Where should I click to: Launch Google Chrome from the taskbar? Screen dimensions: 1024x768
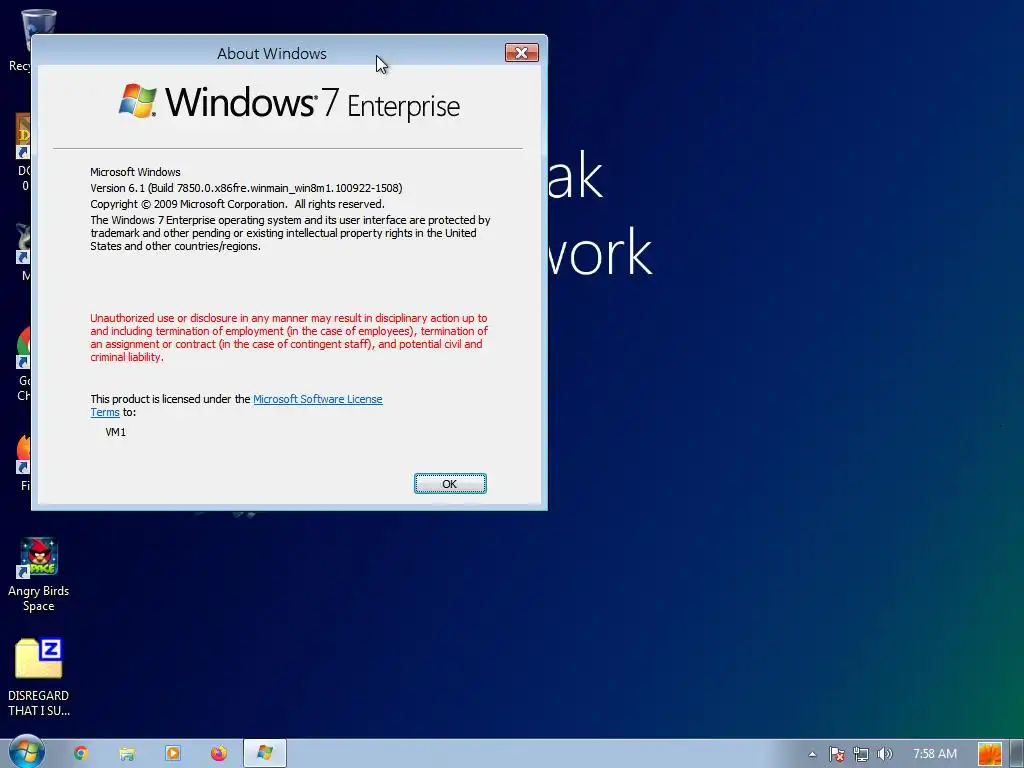(x=81, y=753)
